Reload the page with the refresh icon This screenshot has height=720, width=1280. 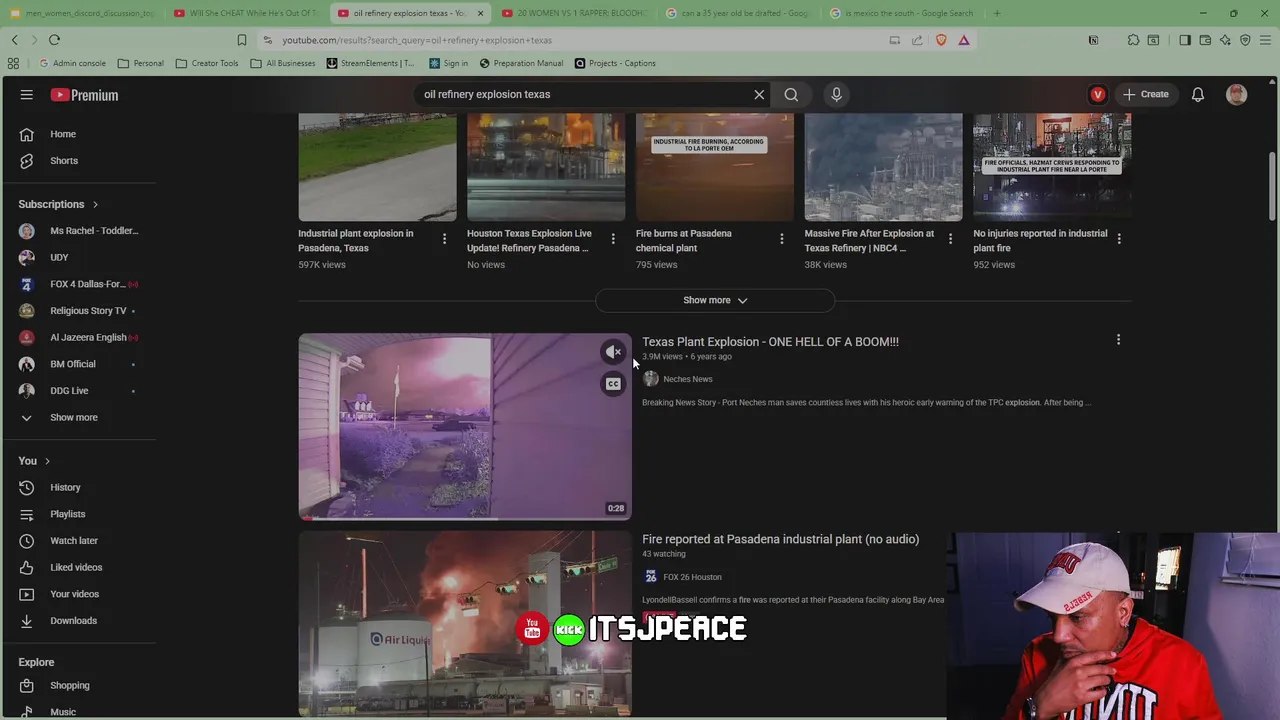pyautogui.click(x=54, y=40)
